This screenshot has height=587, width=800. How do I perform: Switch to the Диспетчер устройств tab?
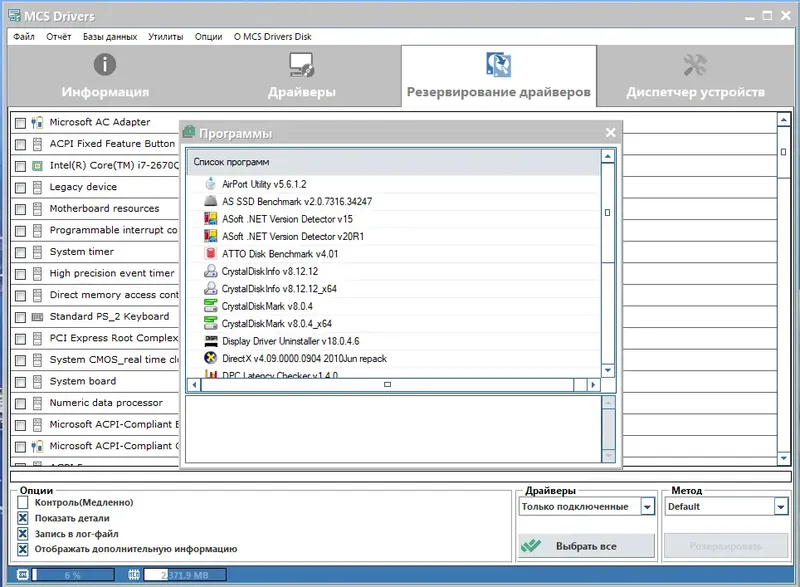pos(695,76)
